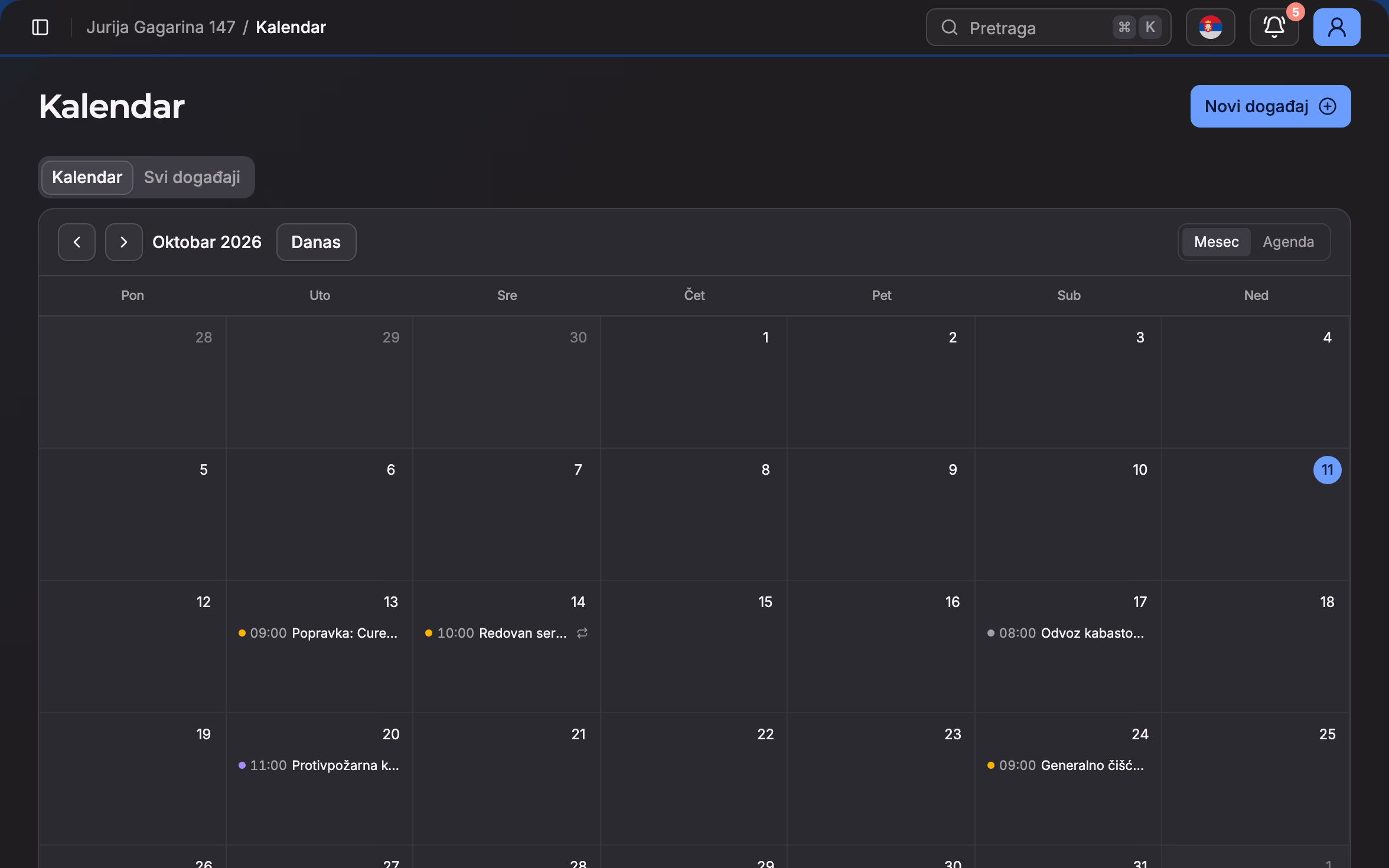Open the user profile avatar menu
The image size is (1389, 868).
[x=1336, y=27]
